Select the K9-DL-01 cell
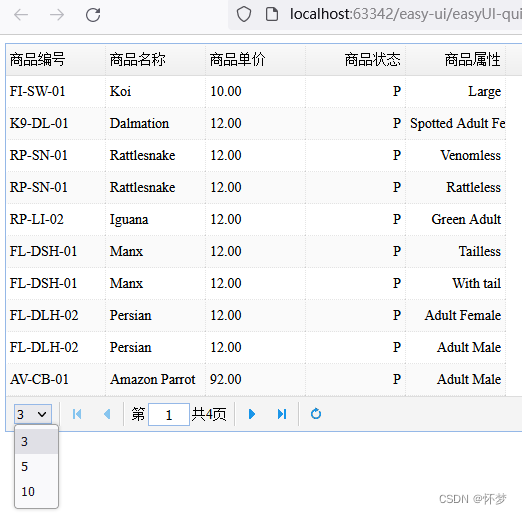Image resolution: width=522 pixels, height=514 pixels. [55, 123]
